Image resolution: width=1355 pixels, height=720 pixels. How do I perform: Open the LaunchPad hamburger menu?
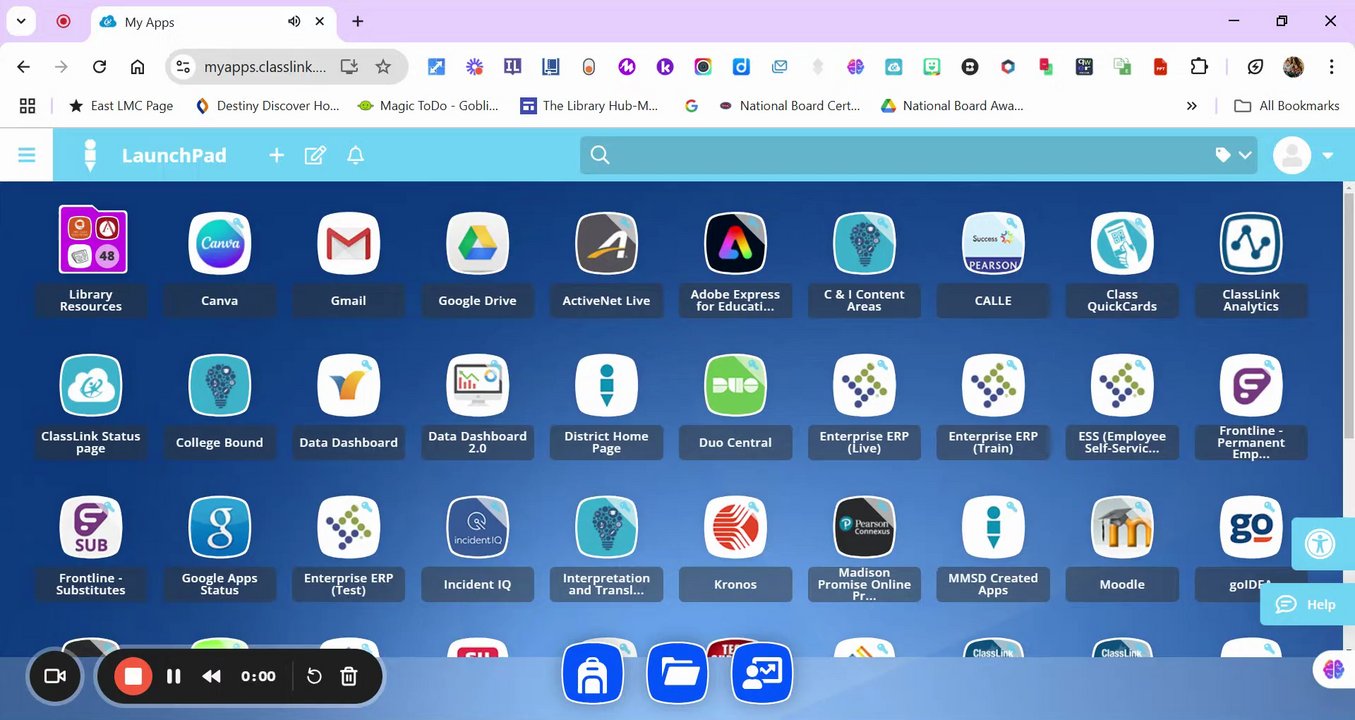[x=27, y=155]
